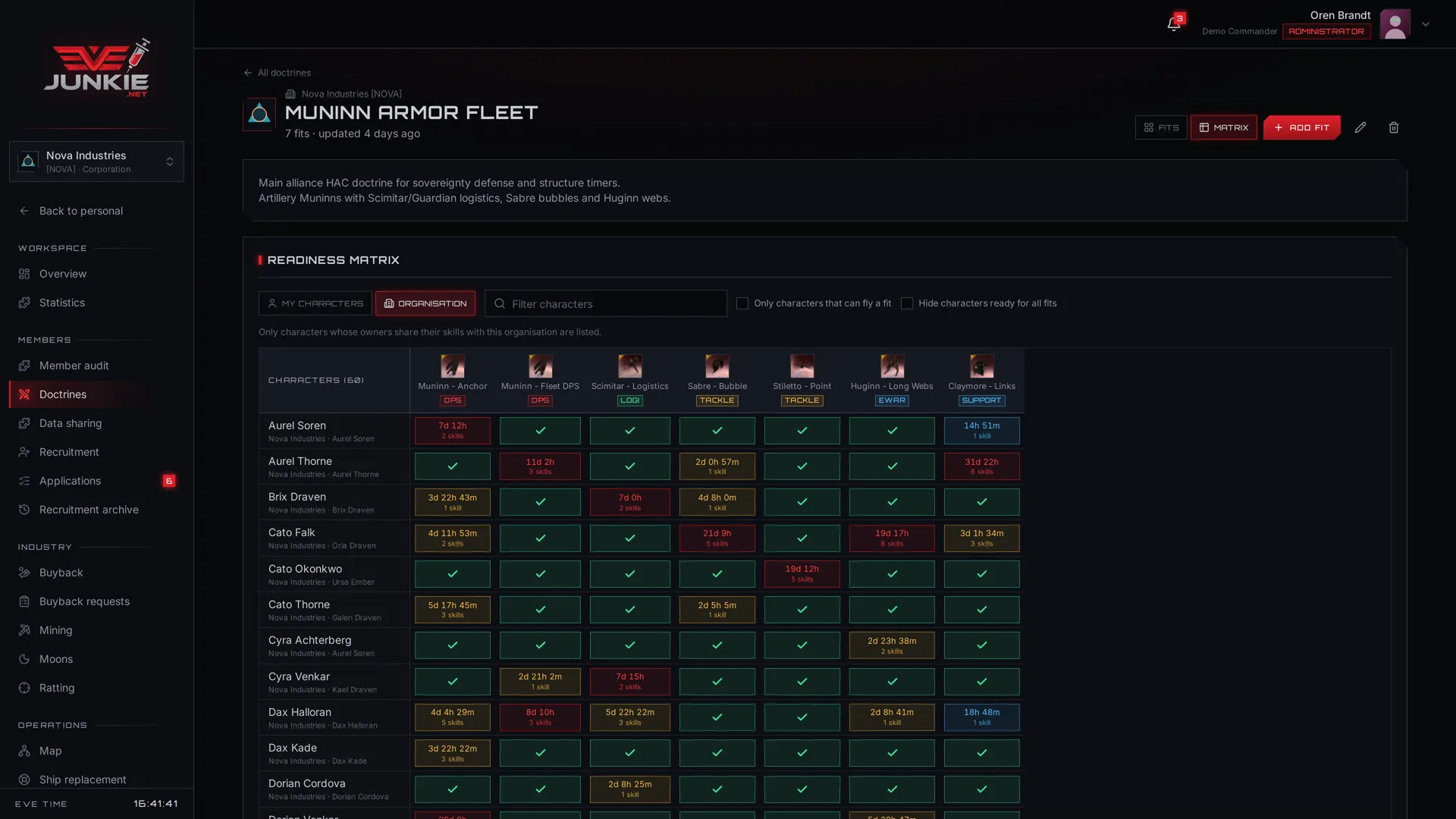The image size is (1456, 819).
Task: Click the Scimitar - Logistics ship icon
Action: click(629, 366)
